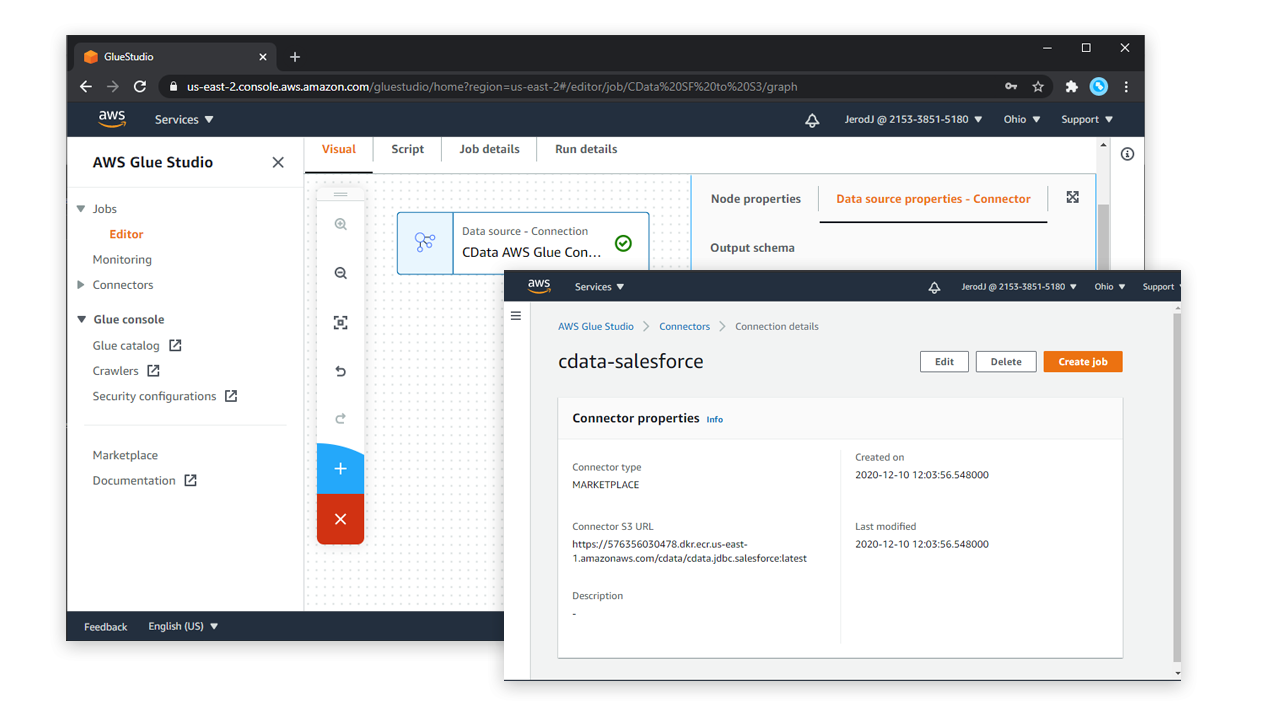Collapse the Jobs tree section
This screenshot has width=1281, height=720.
pyautogui.click(x=81, y=209)
